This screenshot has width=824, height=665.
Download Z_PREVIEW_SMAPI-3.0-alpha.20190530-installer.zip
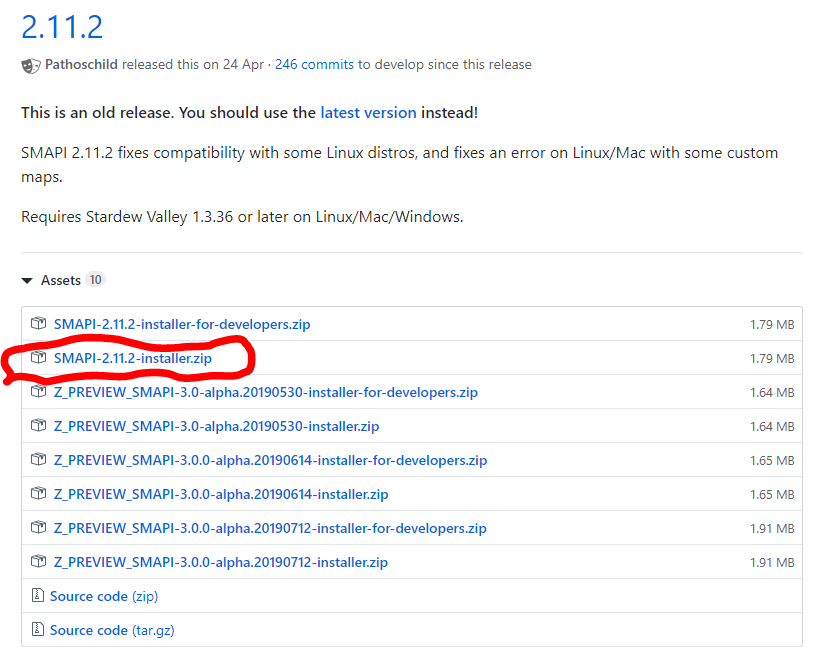click(217, 426)
